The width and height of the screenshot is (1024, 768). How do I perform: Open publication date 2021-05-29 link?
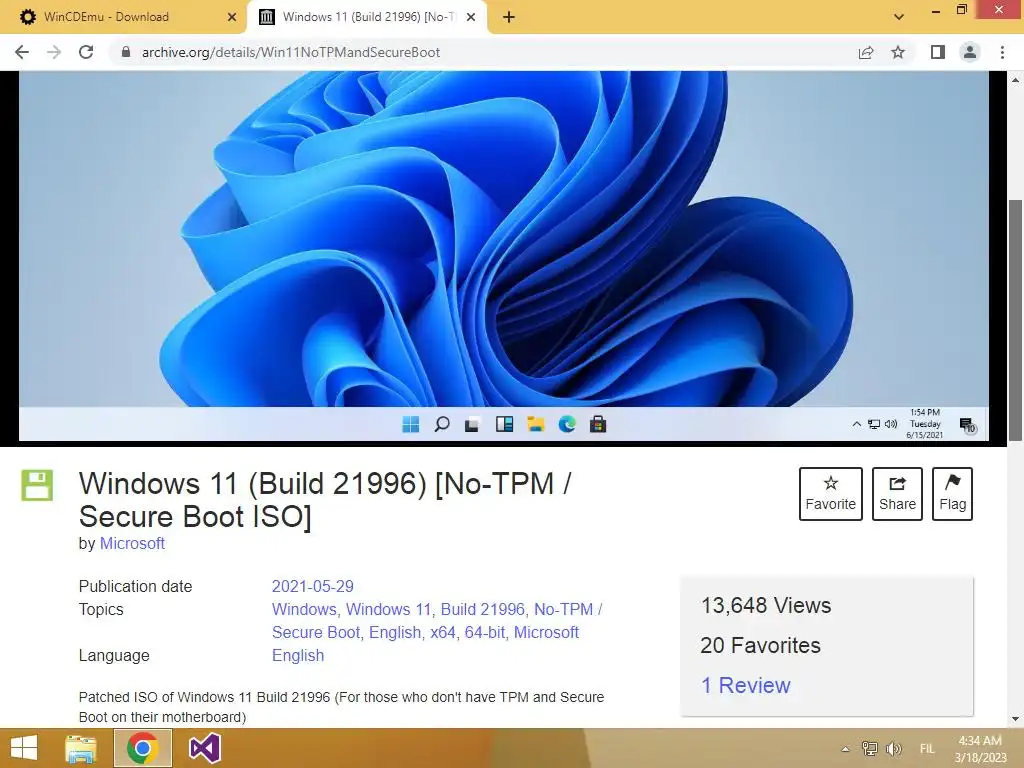click(313, 586)
